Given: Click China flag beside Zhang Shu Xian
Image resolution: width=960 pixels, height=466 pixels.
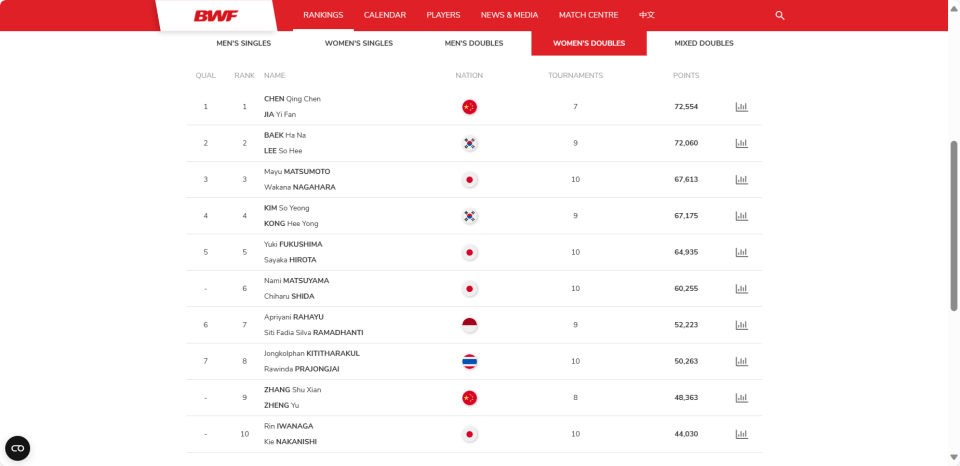Looking at the screenshot, I should 469,398.
